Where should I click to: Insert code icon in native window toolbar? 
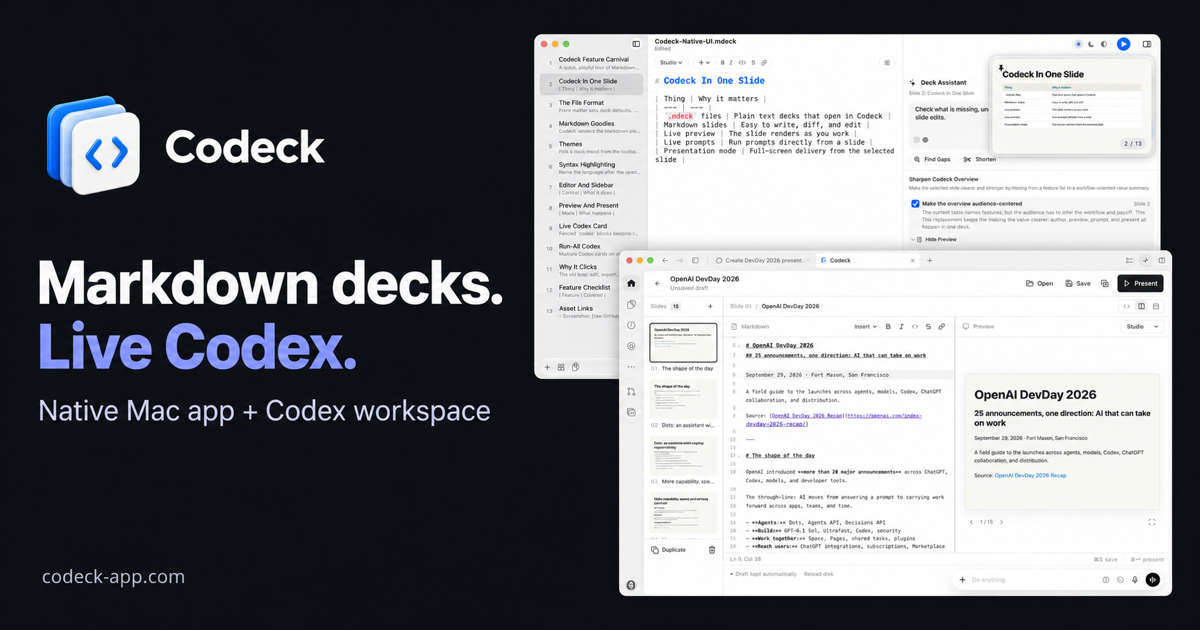click(742, 63)
